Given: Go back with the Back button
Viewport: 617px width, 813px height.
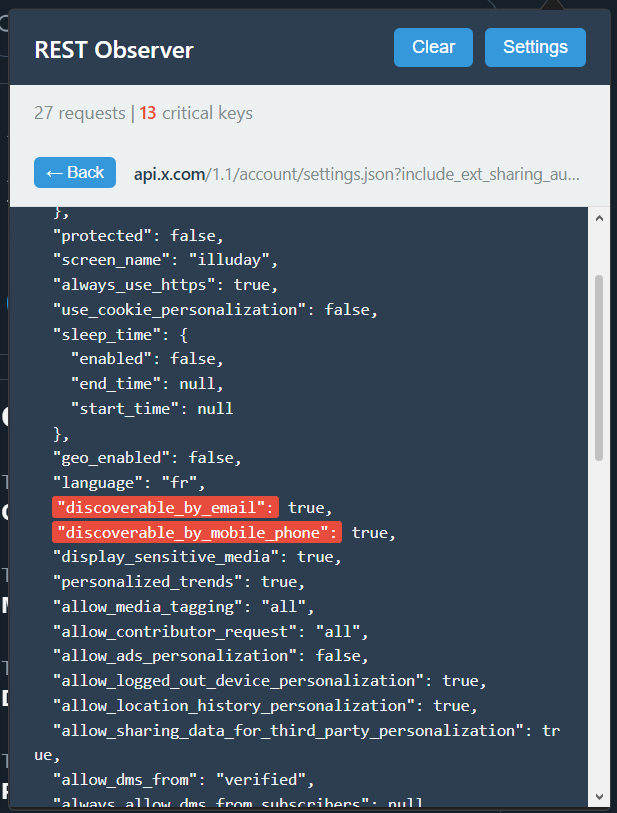Looking at the screenshot, I should pyautogui.click(x=75, y=172).
